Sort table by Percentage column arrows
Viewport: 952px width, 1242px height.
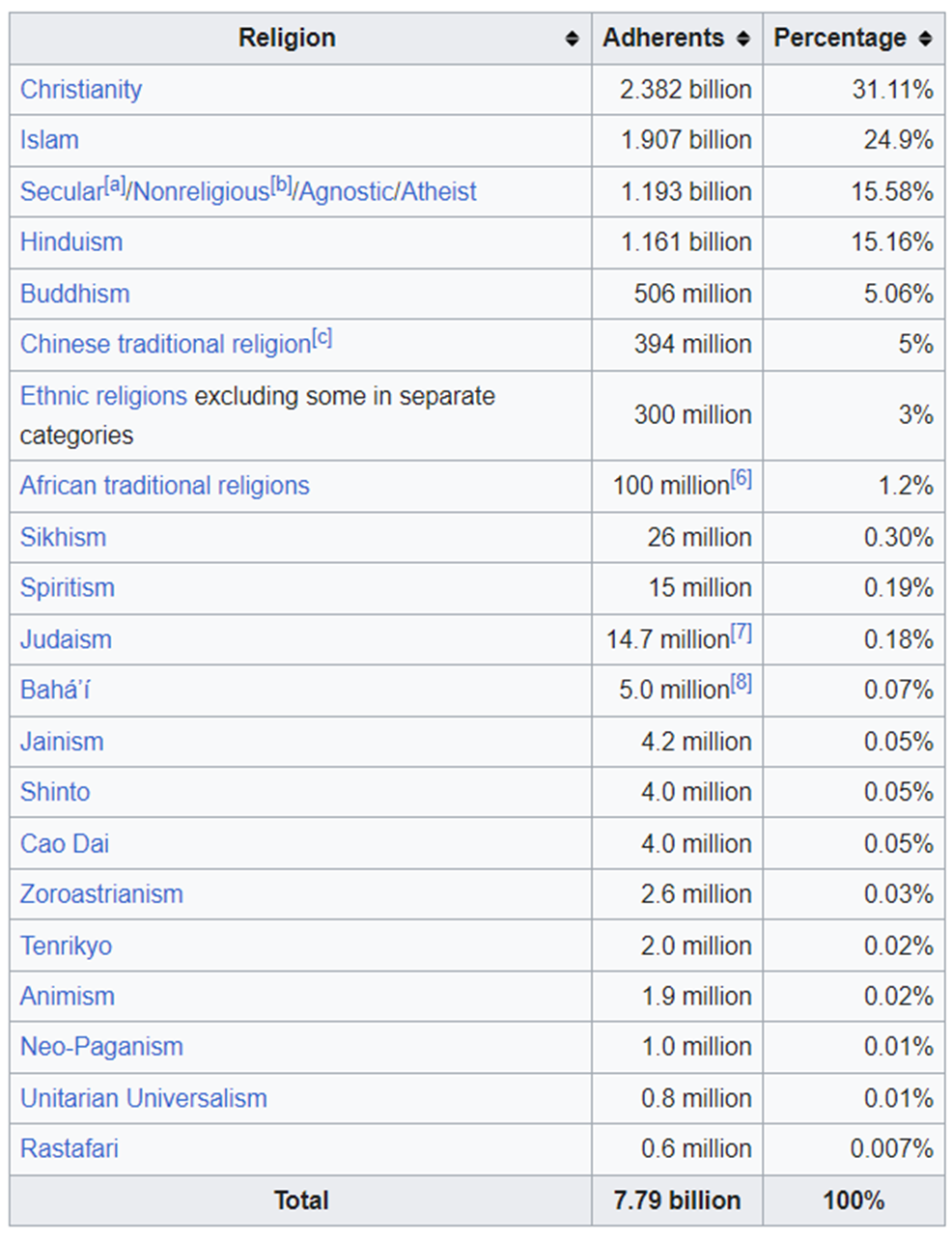[925, 39]
